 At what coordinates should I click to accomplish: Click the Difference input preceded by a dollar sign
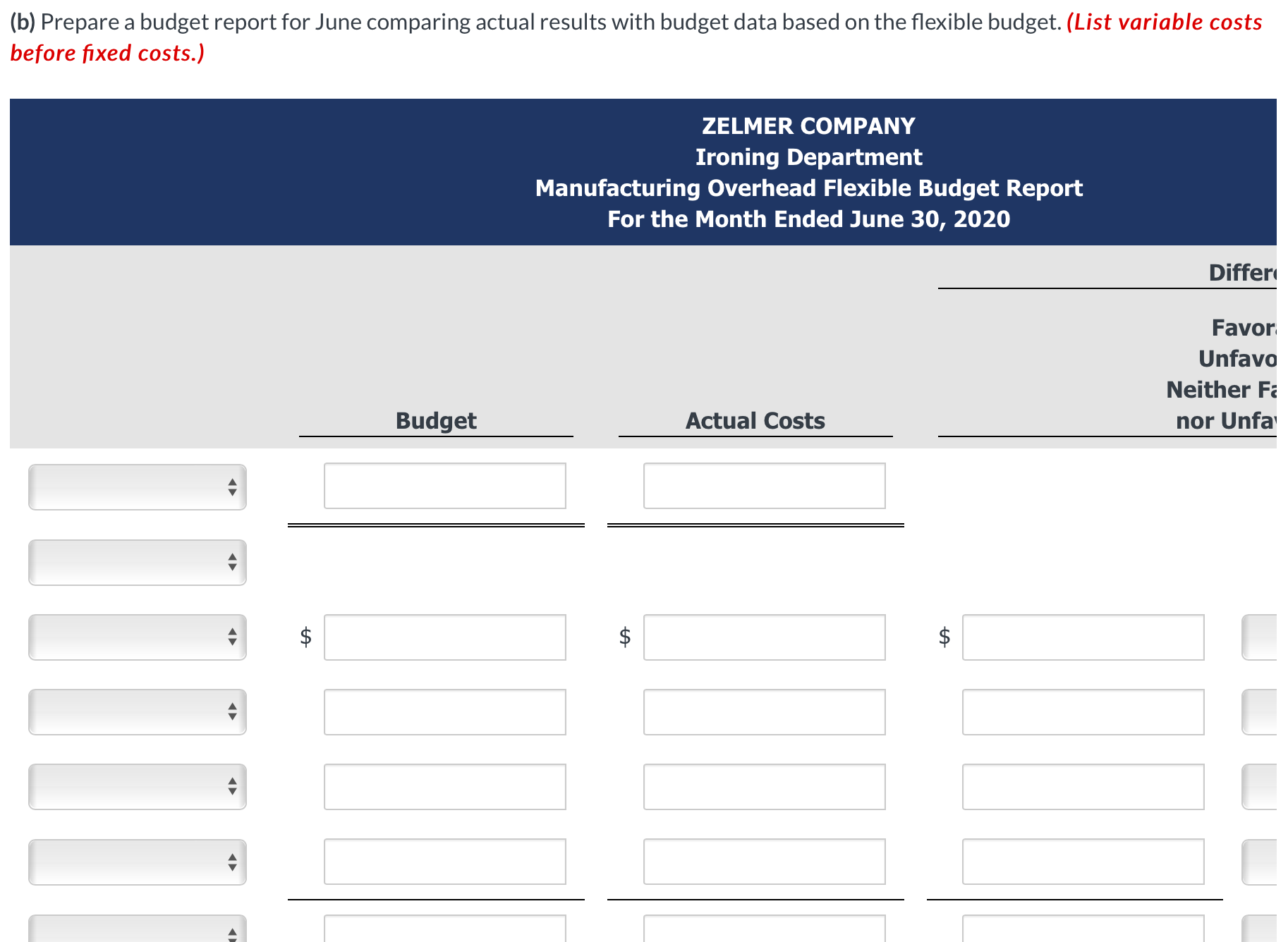click(x=1083, y=637)
